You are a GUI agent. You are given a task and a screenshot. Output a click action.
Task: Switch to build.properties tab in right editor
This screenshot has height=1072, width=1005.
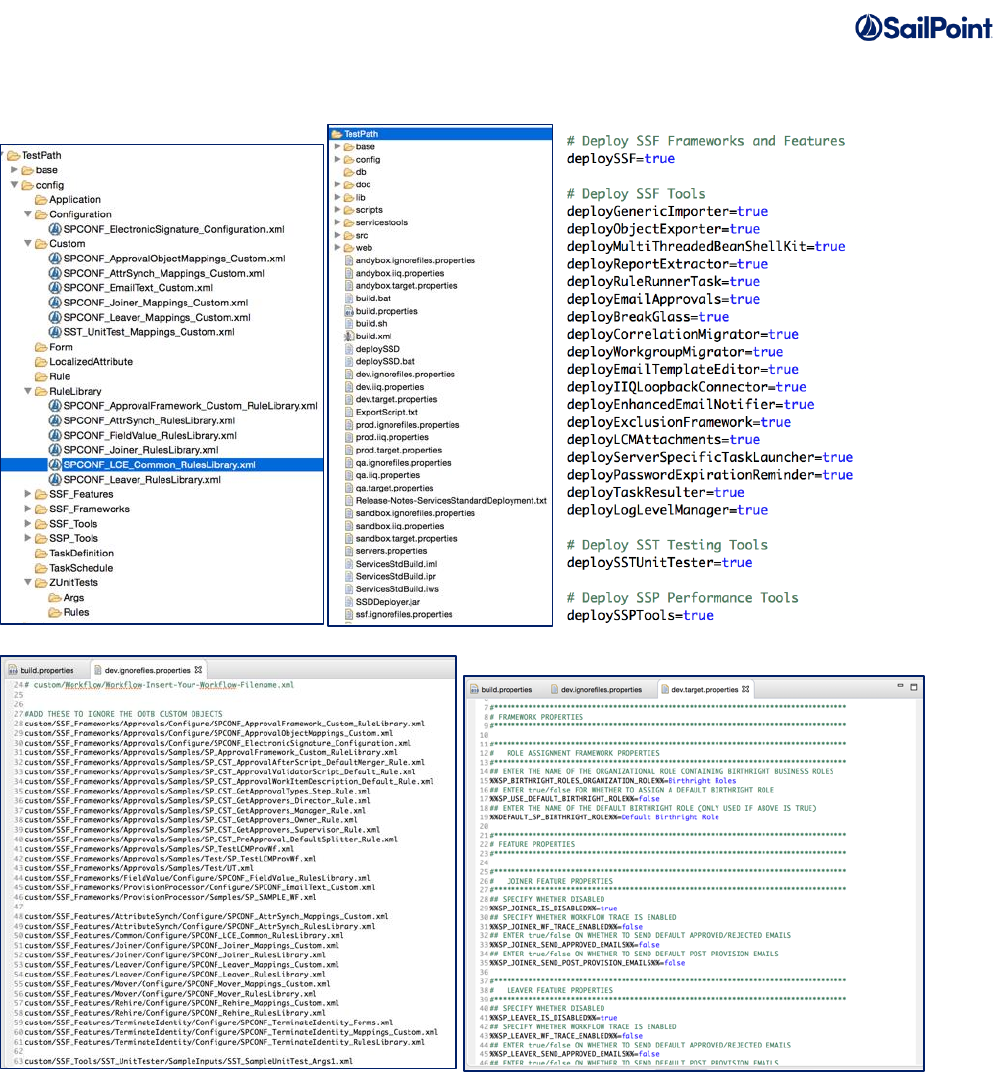coord(501,690)
